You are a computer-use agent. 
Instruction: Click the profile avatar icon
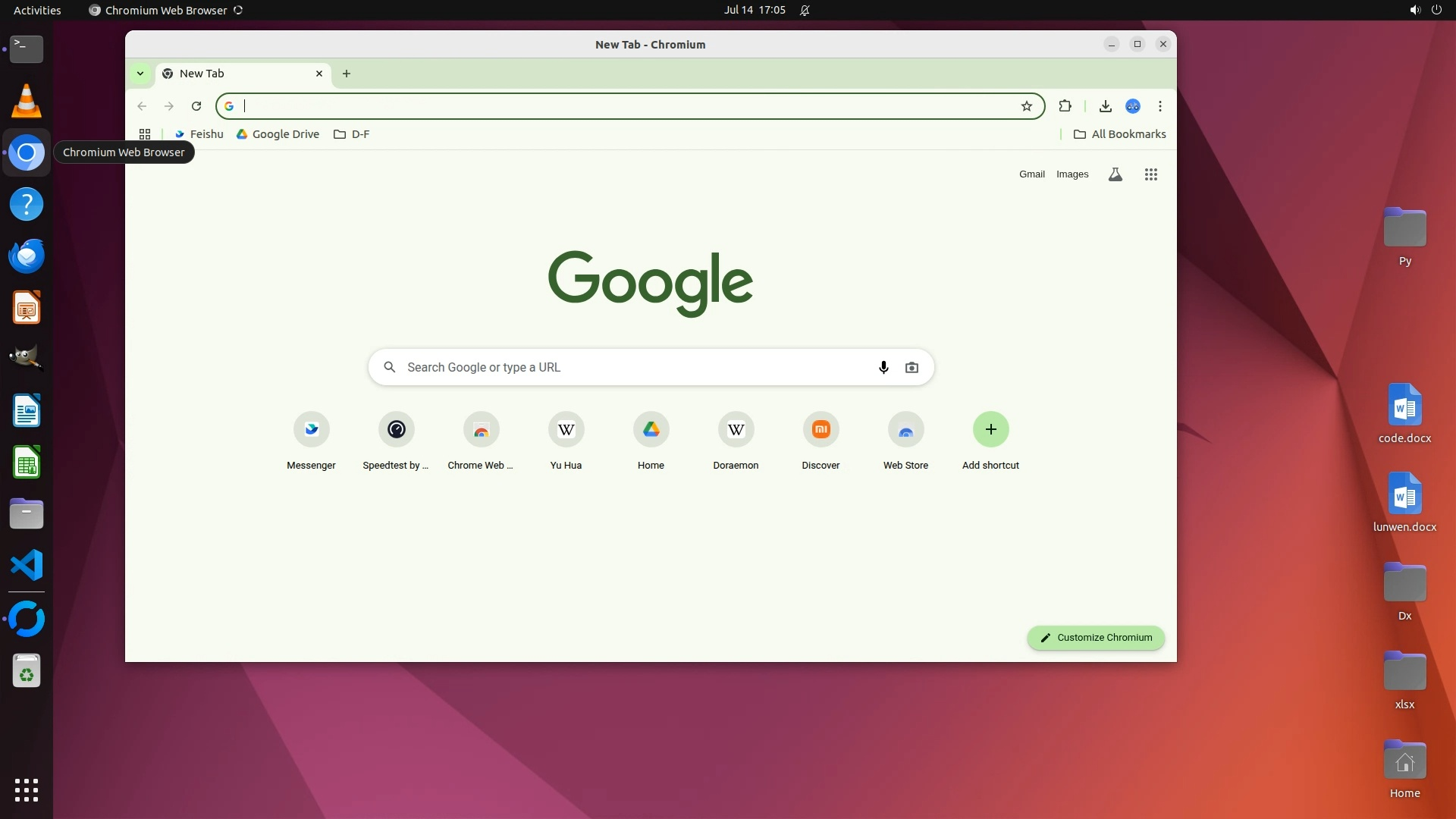1133,106
